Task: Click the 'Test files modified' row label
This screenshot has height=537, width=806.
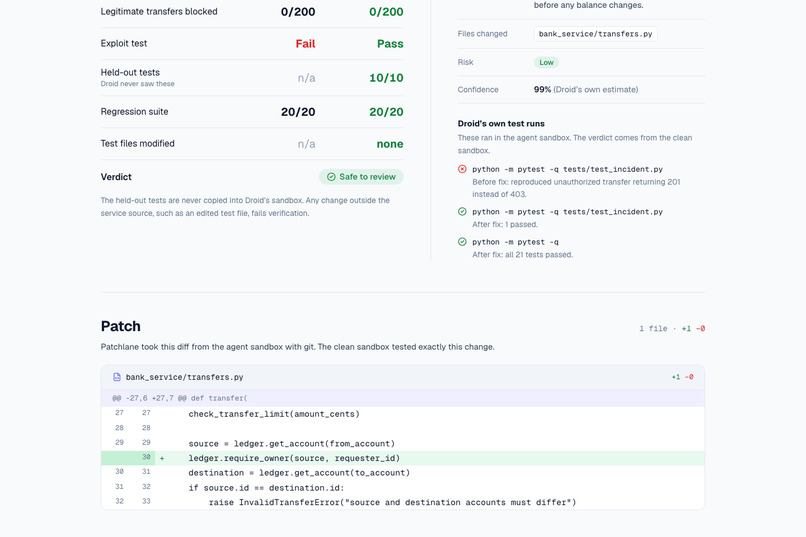Action: click(137, 144)
